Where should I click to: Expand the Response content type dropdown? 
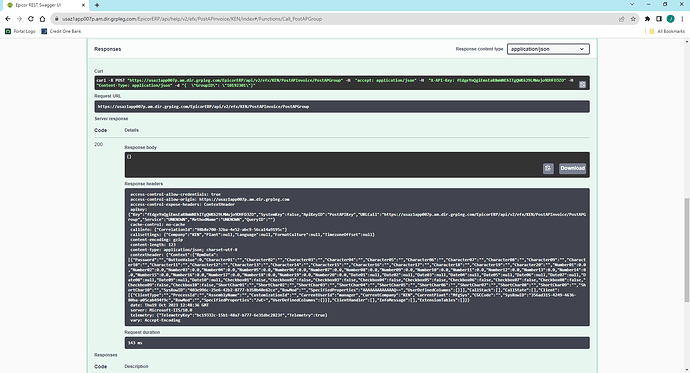[x=548, y=49]
